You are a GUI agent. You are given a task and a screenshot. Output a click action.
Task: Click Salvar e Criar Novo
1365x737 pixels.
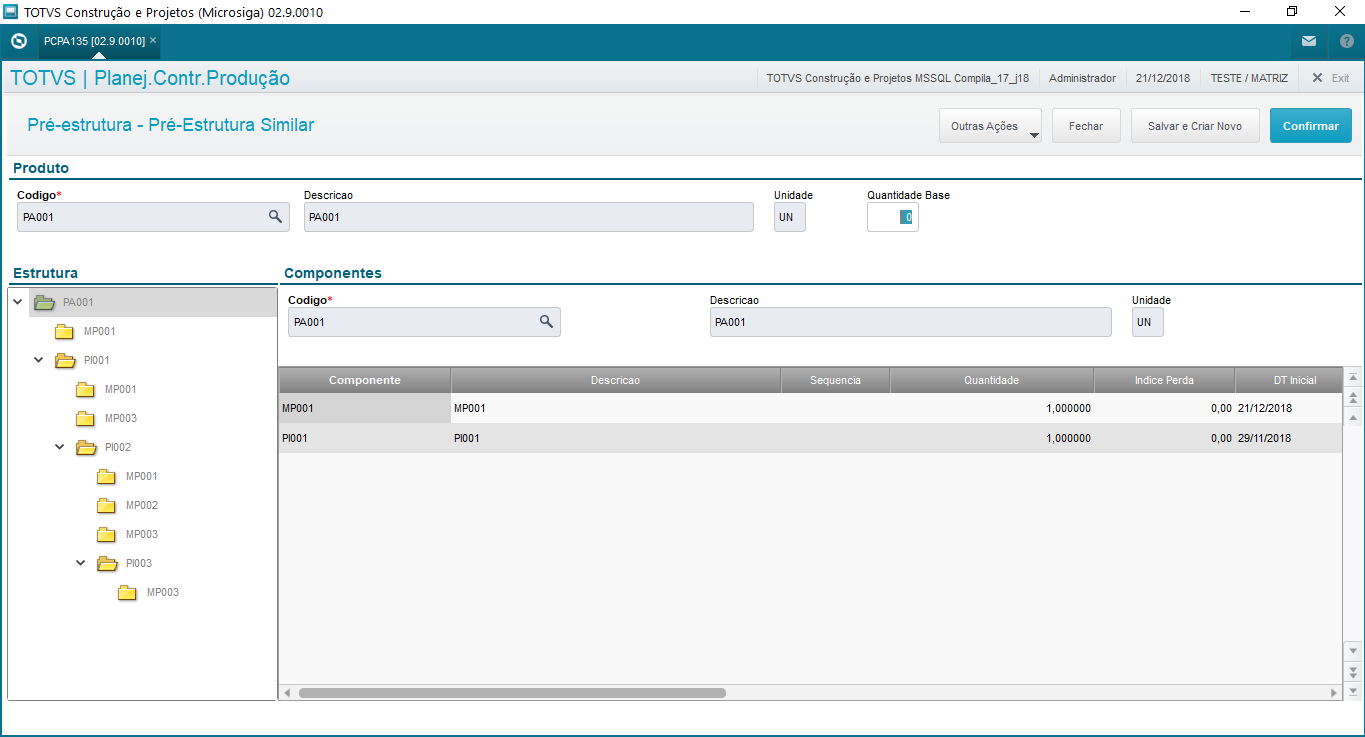pyautogui.click(x=1195, y=126)
